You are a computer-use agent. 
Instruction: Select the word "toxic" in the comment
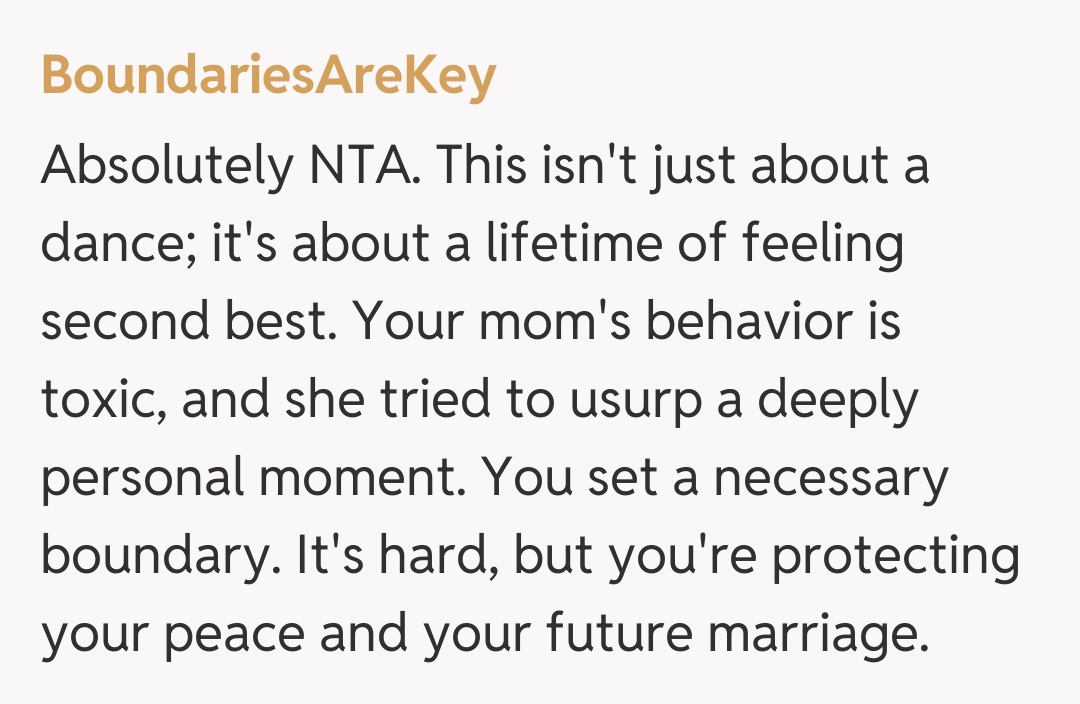[97, 401]
